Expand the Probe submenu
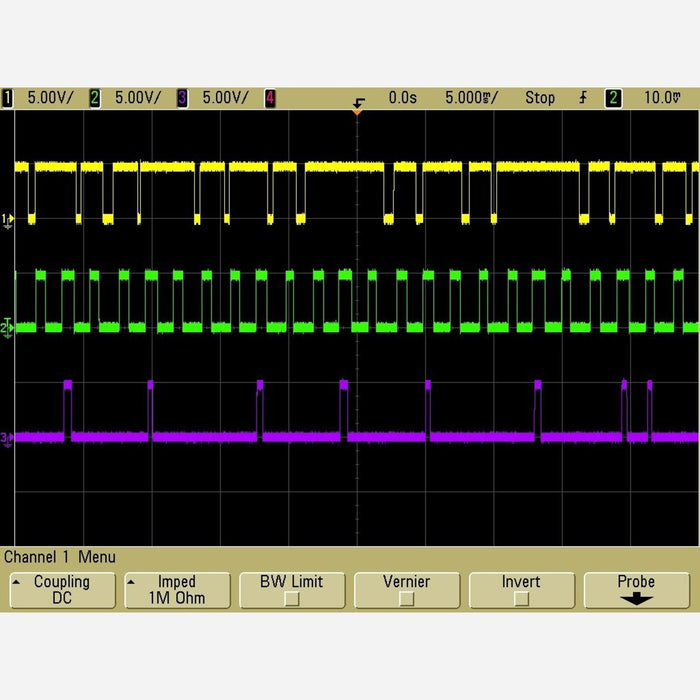The height and width of the screenshot is (700, 700). pyautogui.click(x=636, y=590)
